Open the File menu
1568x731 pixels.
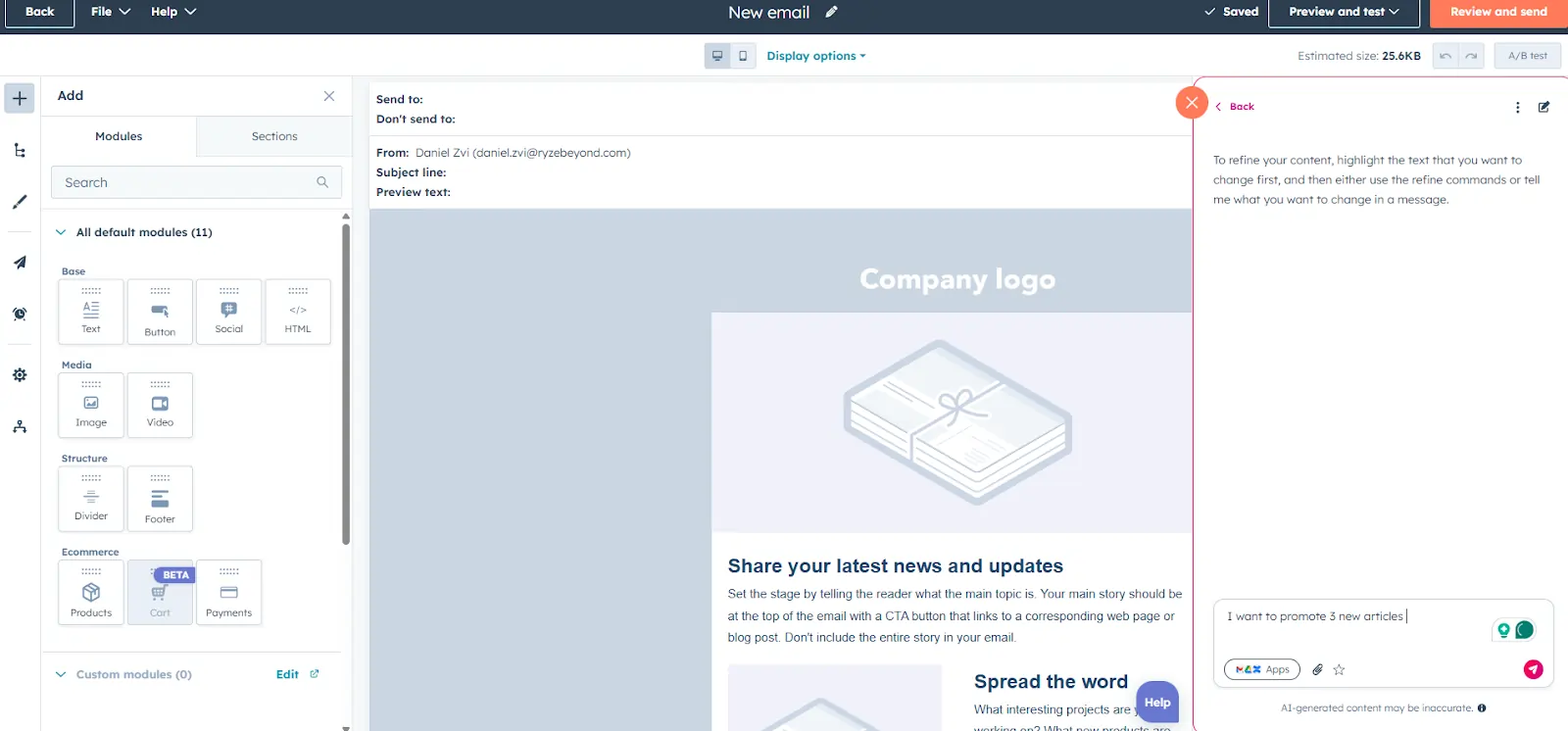coord(110,12)
